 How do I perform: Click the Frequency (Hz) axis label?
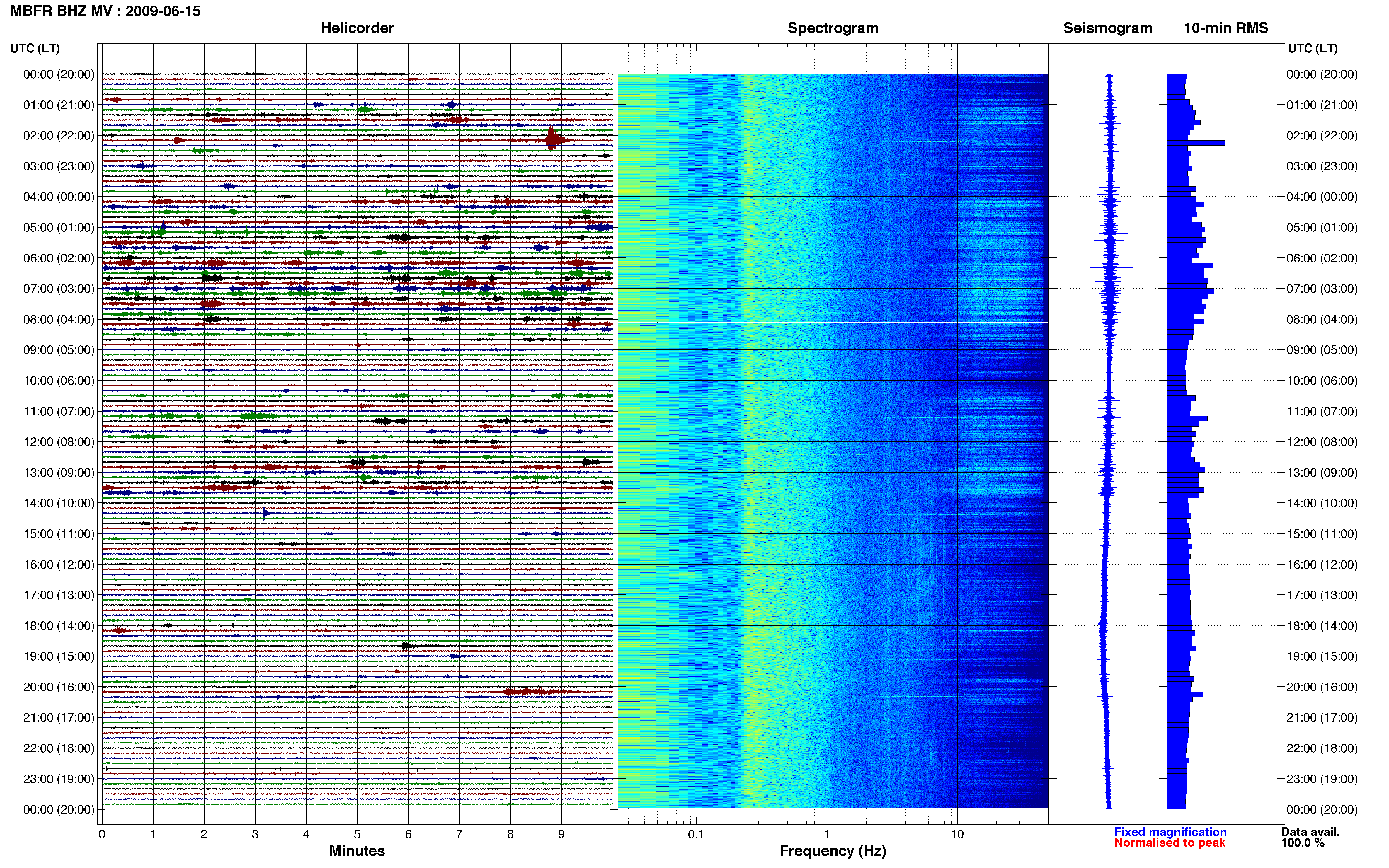pos(833,851)
